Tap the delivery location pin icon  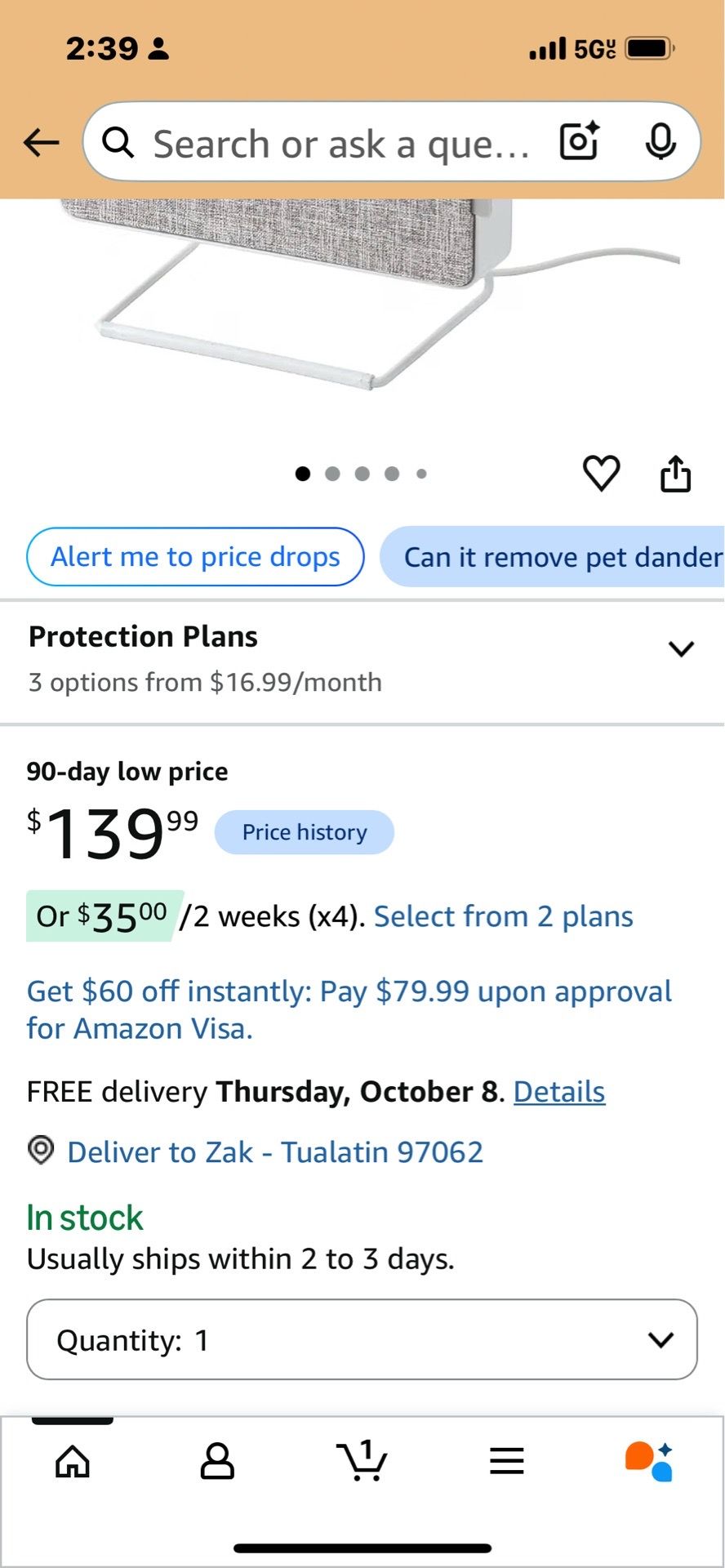coord(41,1151)
